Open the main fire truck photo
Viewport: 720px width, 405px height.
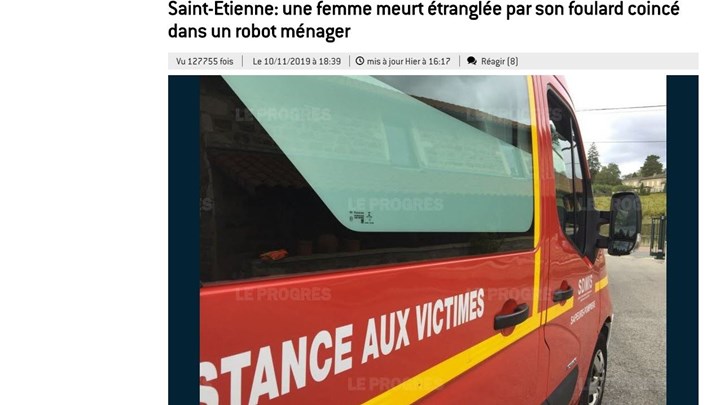[433, 240]
